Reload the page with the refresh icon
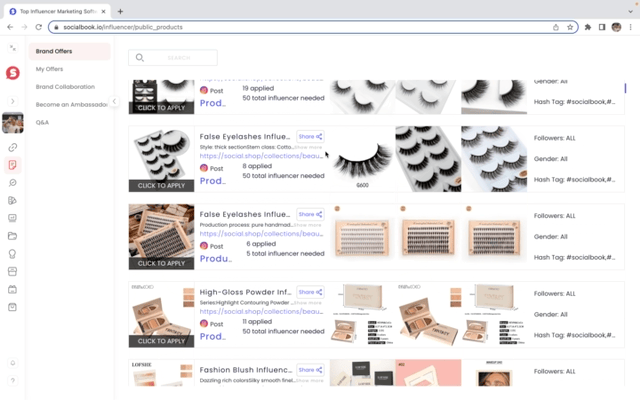640x400 pixels. 38,27
